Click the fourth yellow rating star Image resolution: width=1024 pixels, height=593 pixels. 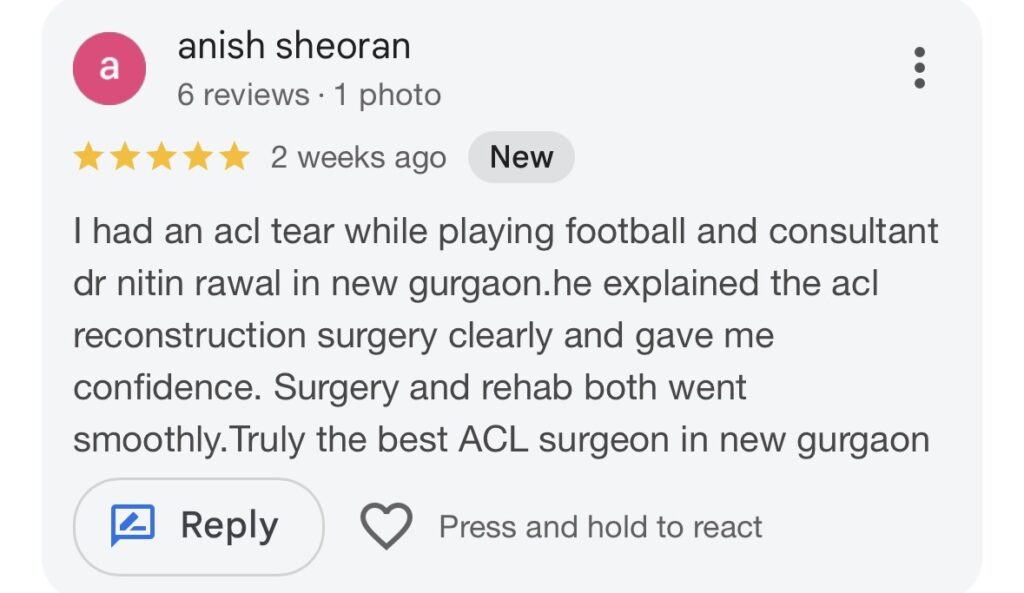[x=197, y=157]
